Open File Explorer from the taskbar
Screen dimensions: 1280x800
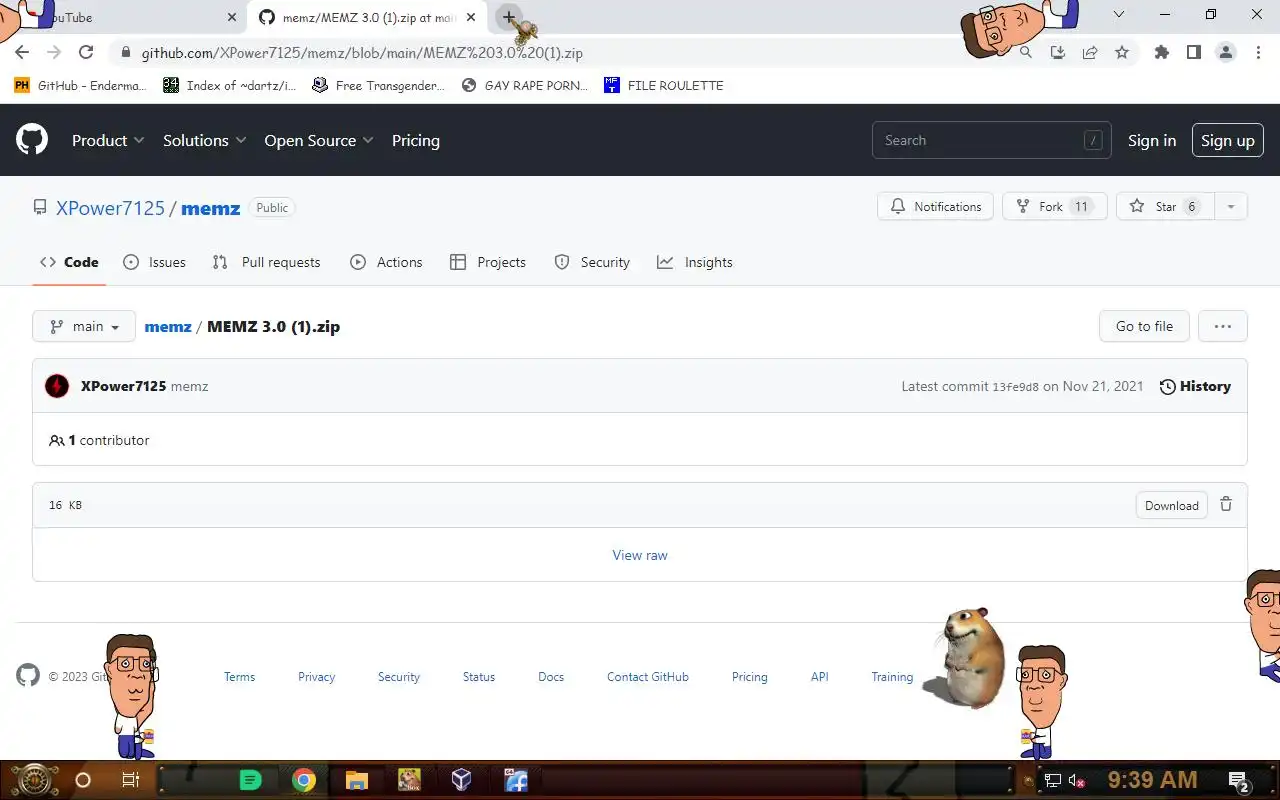click(357, 780)
